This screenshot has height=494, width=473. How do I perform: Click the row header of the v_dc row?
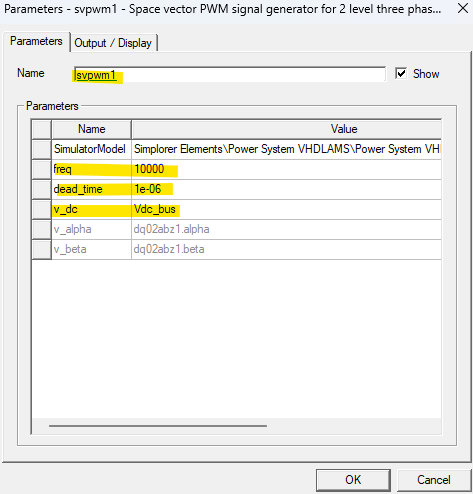(42, 209)
